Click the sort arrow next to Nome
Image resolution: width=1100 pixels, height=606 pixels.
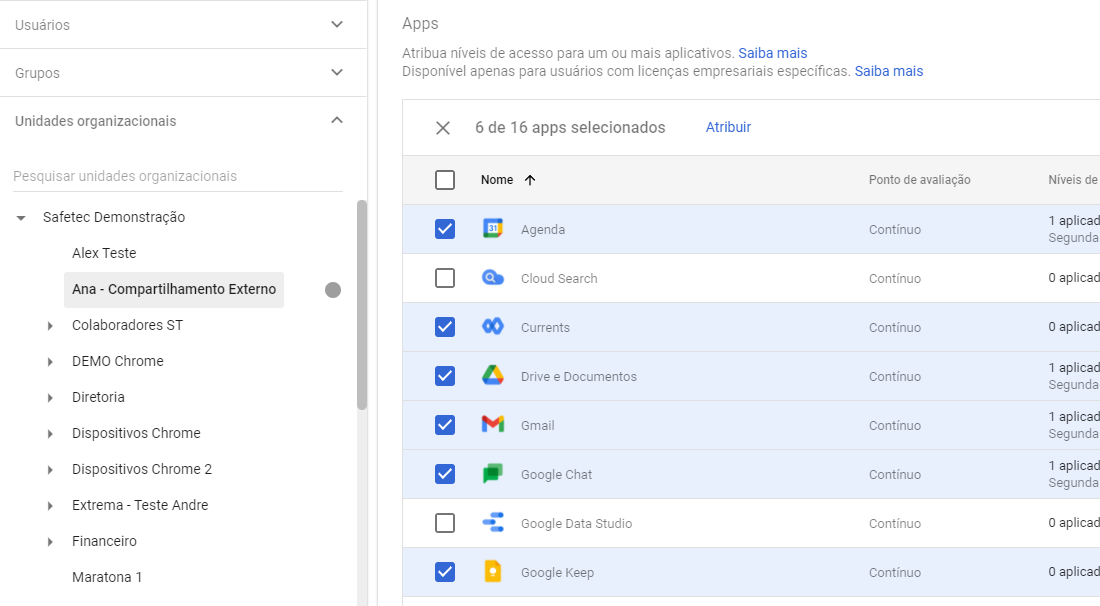(x=530, y=180)
